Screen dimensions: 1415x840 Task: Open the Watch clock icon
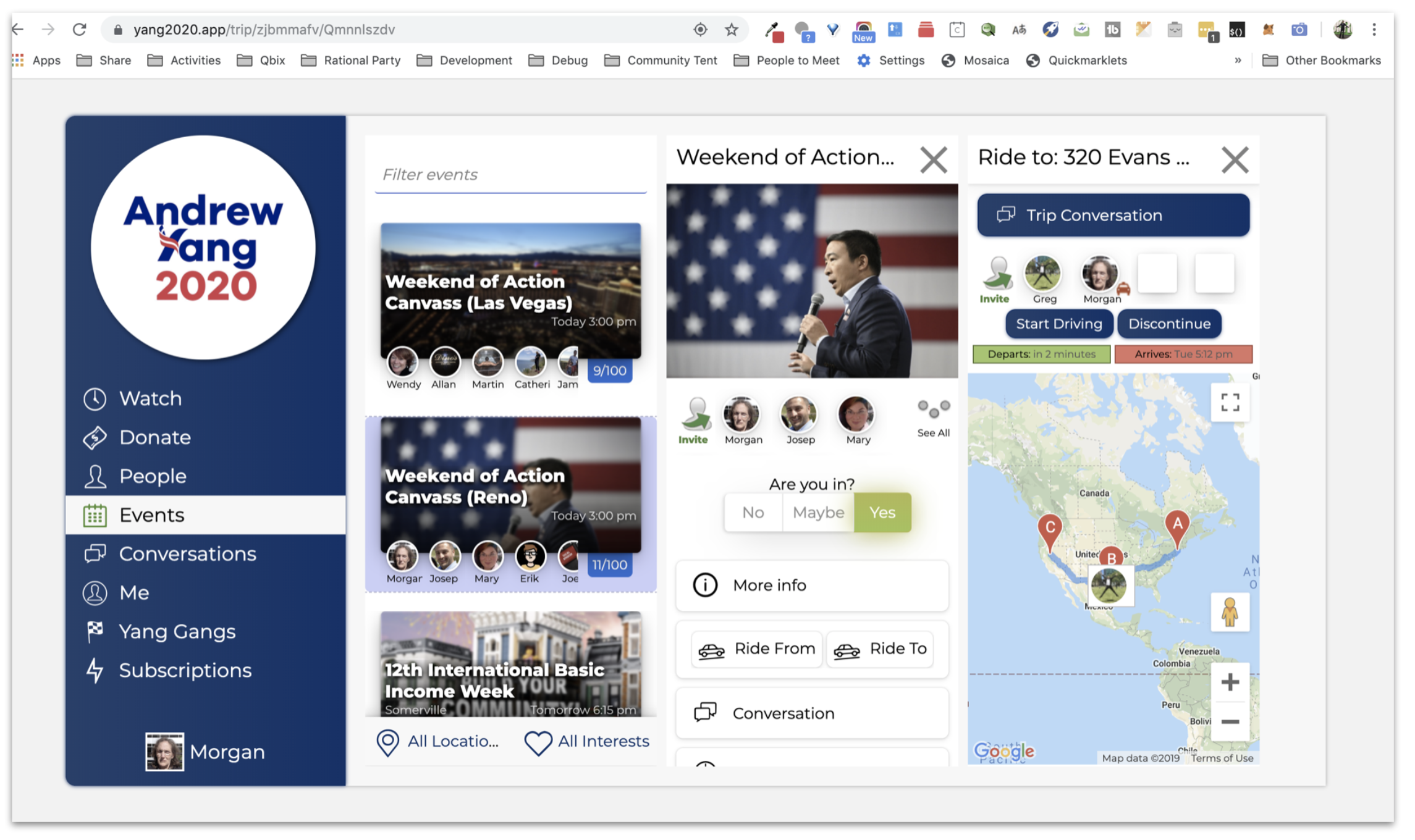tap(95, 399)
